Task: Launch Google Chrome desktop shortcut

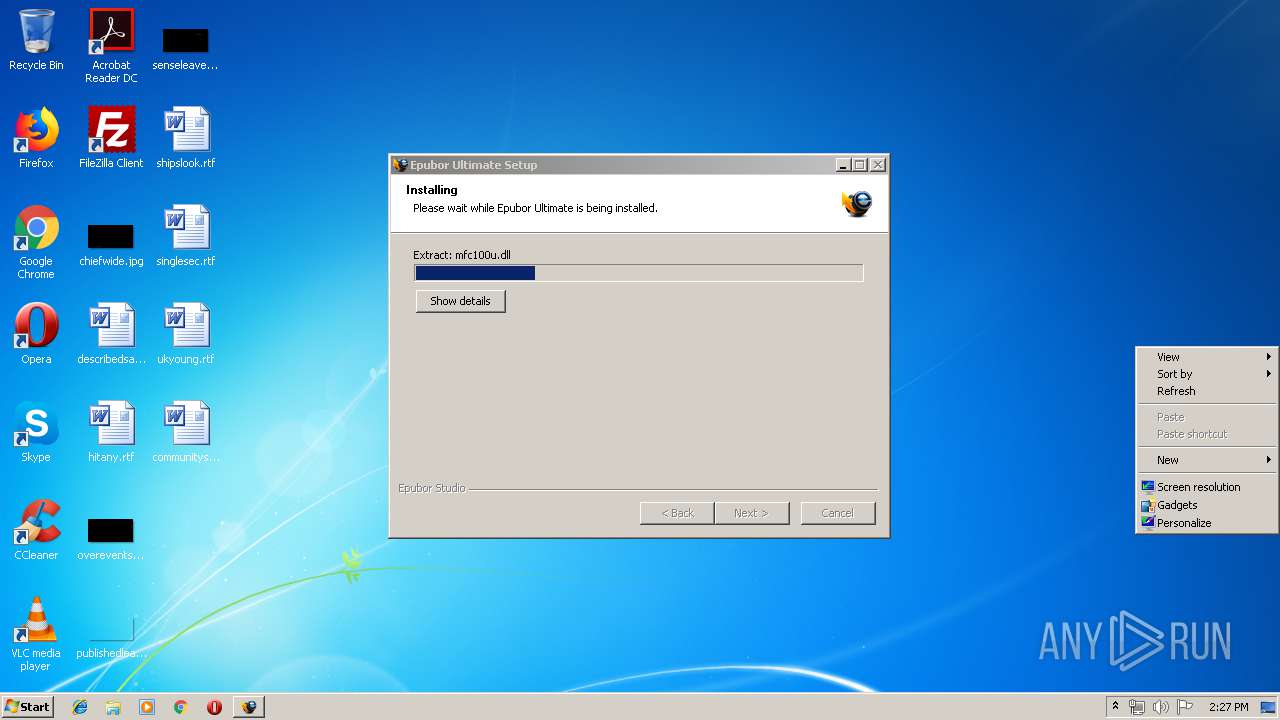Action: click(36, 242)
